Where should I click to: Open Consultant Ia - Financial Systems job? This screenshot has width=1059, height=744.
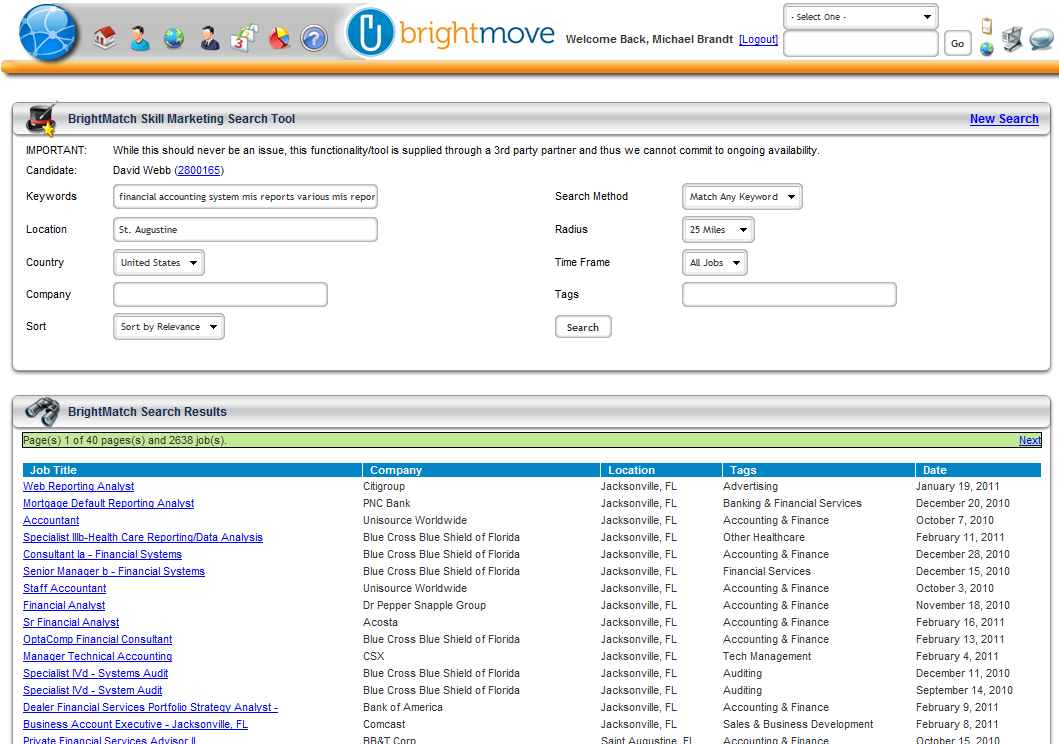pyautogui.click(x=103, y=554)
